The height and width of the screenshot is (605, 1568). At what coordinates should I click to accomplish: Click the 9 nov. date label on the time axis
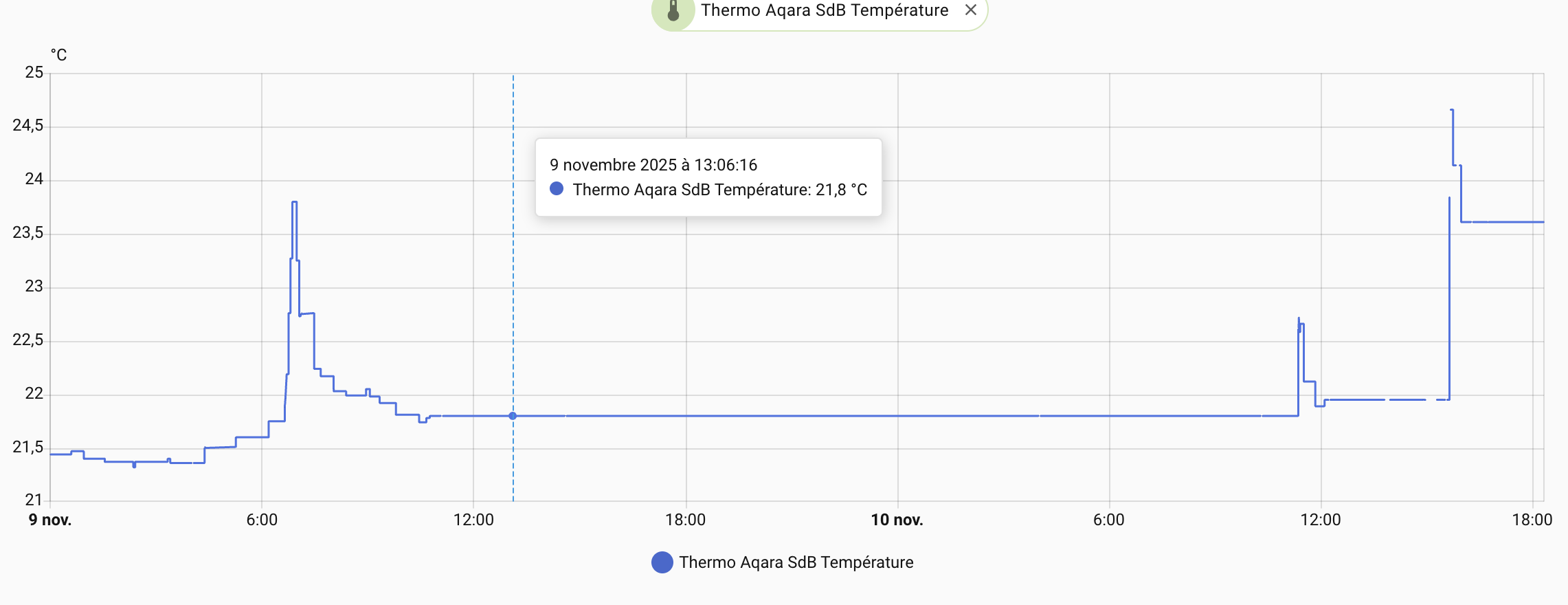coord(50,520)
